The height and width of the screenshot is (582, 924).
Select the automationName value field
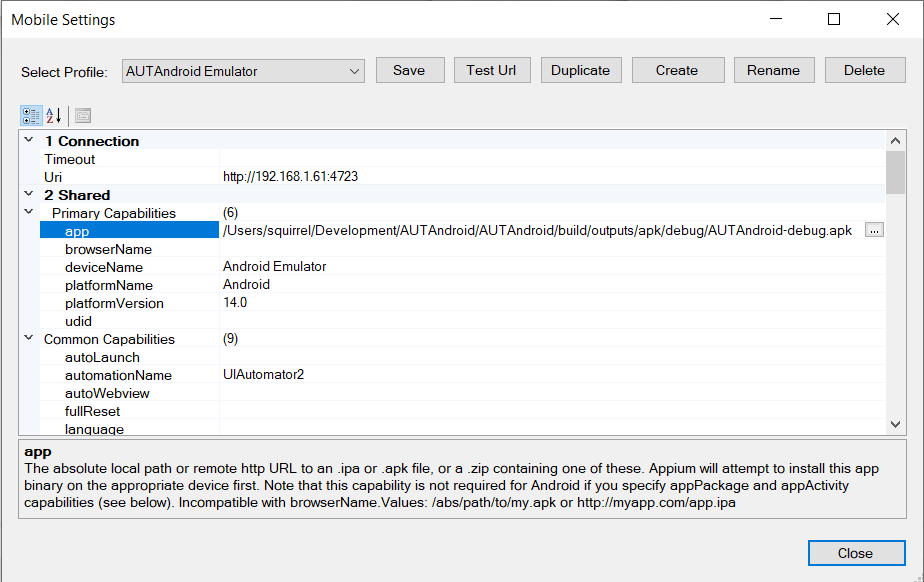coord(550,375)
